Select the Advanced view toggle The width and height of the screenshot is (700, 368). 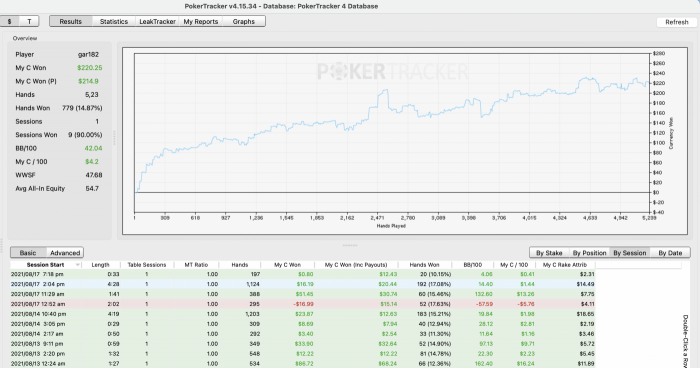coord(65,253)
